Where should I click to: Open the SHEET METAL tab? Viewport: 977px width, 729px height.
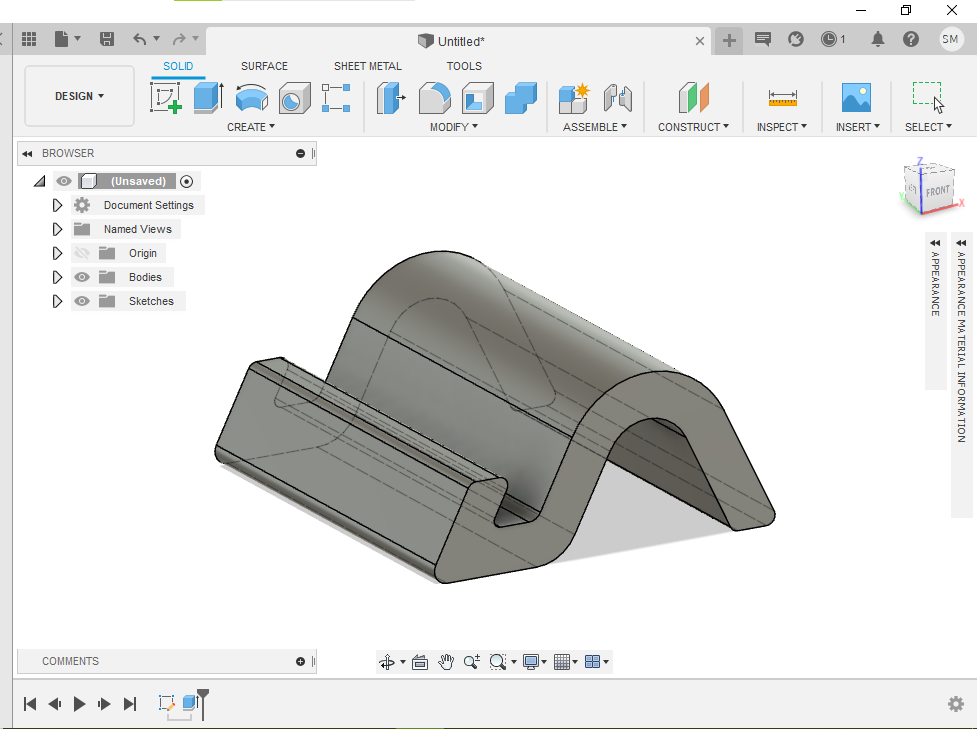tap(367, 66)
